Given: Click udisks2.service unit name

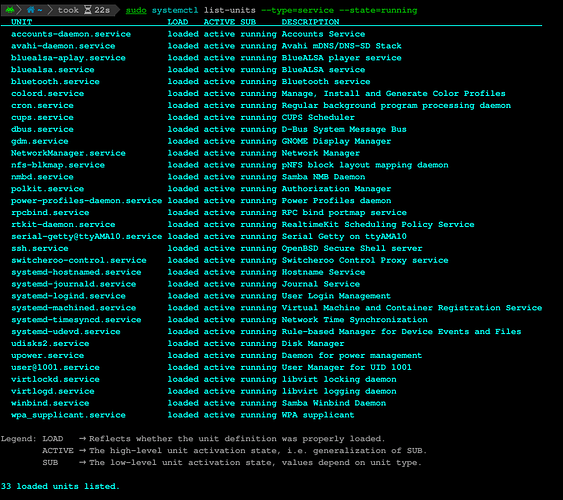Looking at the screenshot, I should 50,344.
